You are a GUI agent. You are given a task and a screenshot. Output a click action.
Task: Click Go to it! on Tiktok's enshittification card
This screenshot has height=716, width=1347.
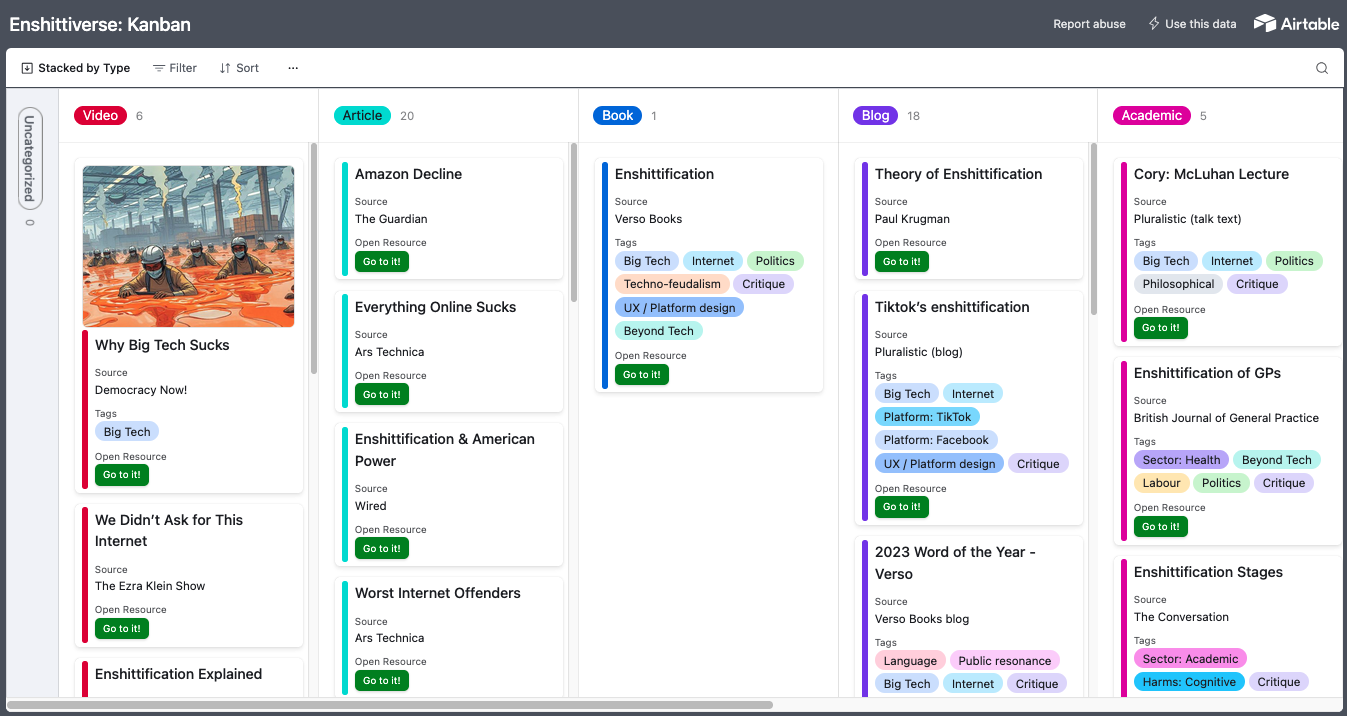902,508
